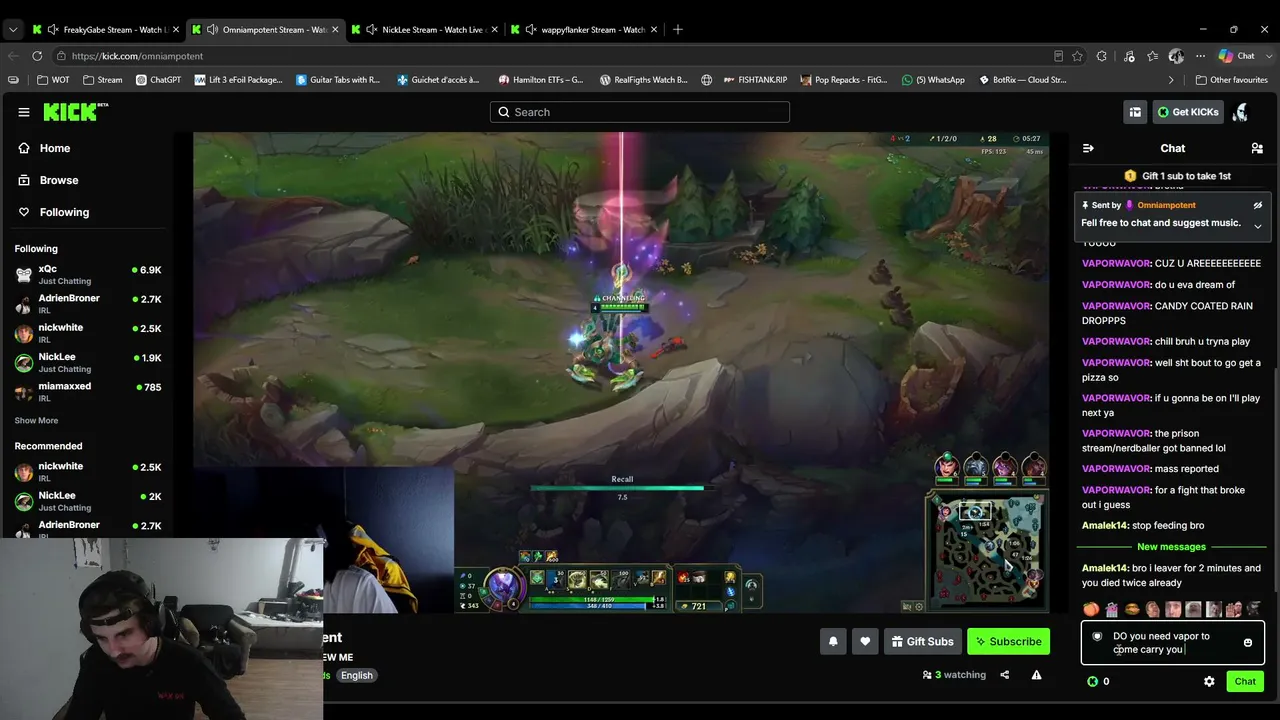The image size is (1280, 720).
Task: Reload the page with the refresh icon
Action: point(37,56)
